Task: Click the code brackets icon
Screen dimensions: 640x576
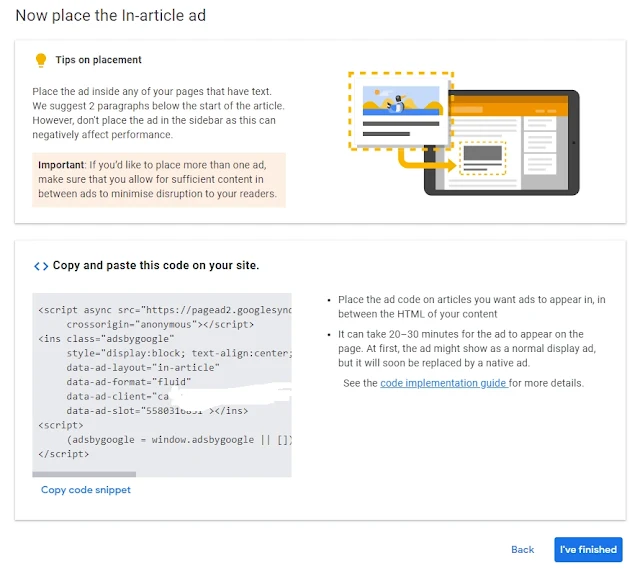Action: click(x=41, y=266)
